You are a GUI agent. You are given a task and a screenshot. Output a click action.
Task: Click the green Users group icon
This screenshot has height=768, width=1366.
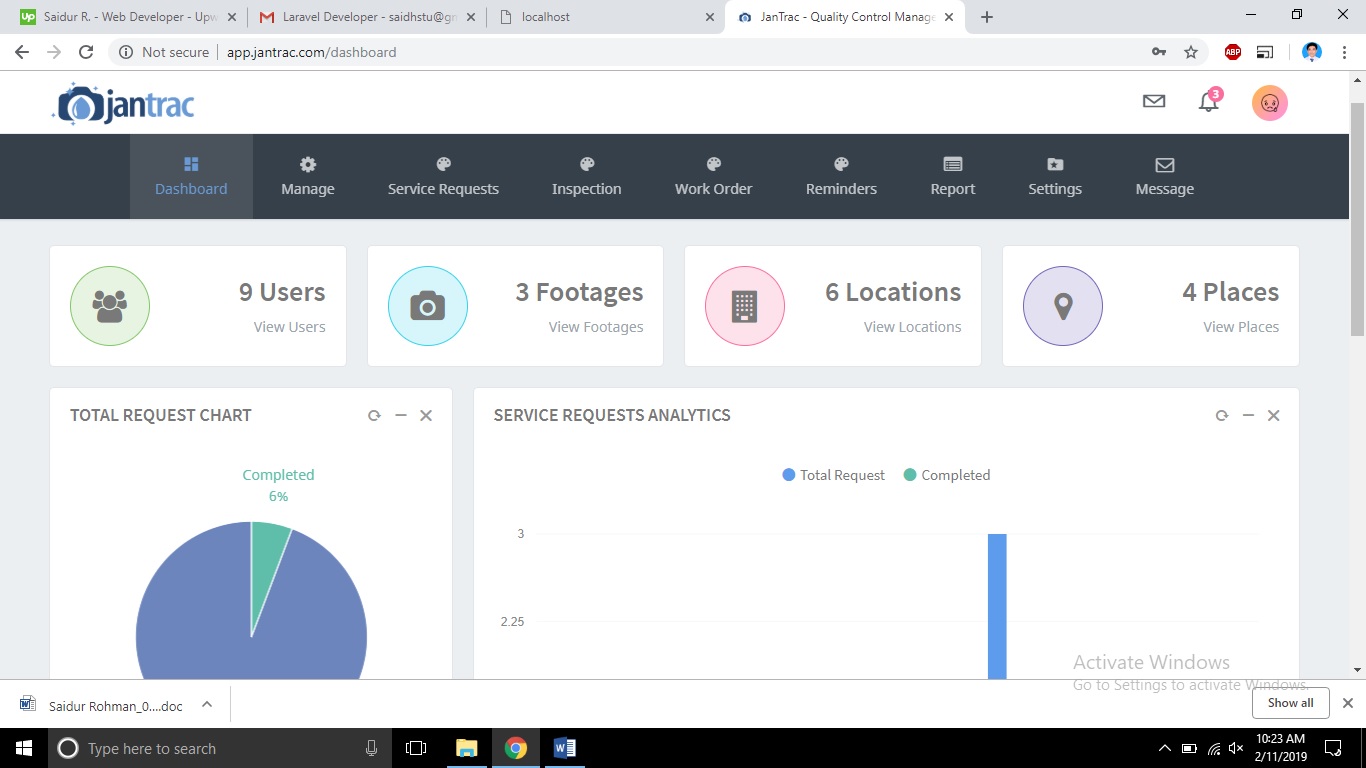coord(110,306)
